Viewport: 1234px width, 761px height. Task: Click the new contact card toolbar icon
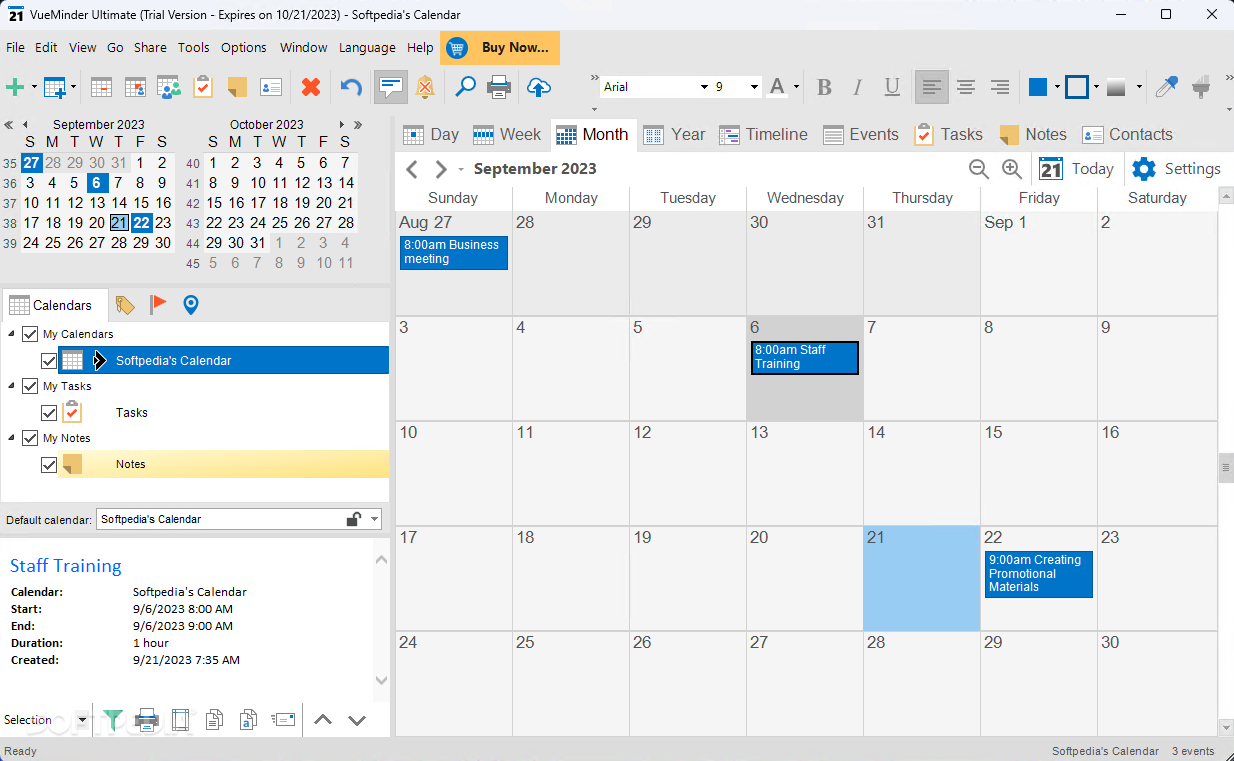pyautogui.click(x=271, y=87)
